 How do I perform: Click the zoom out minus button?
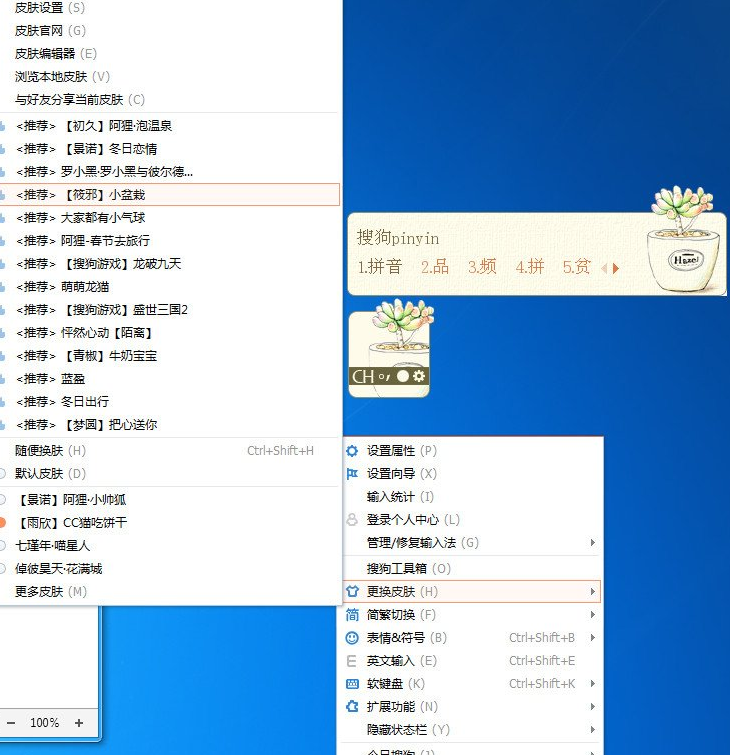click(11, 723)
